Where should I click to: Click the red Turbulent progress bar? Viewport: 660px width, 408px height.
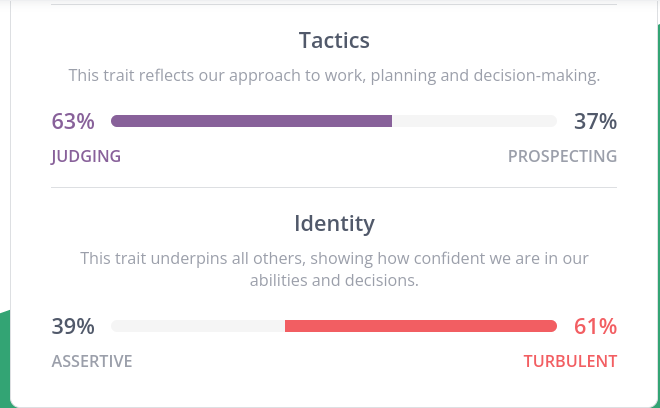[421, 326]
